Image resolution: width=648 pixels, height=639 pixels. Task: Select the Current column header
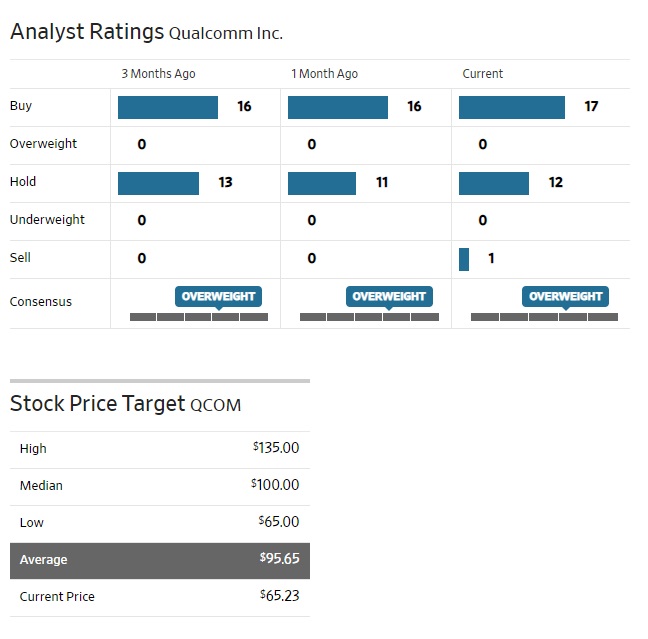click(482, 74)
